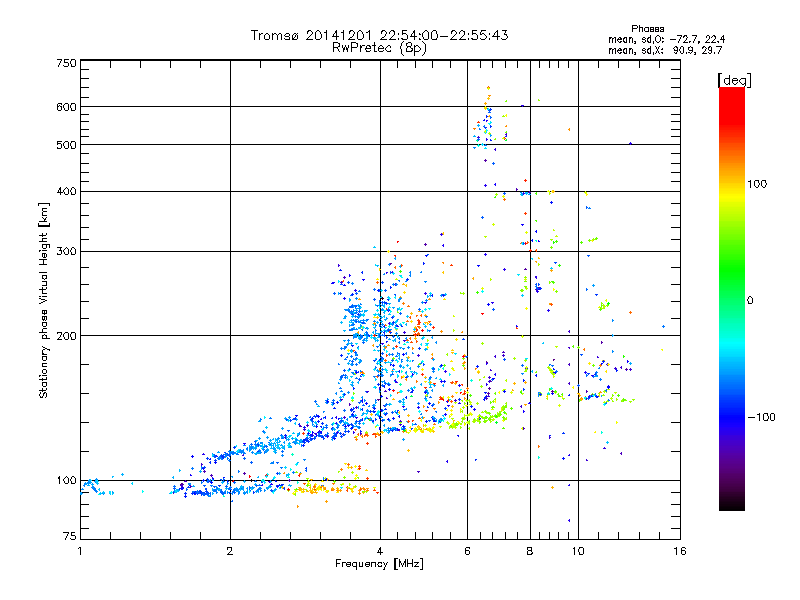Viewport: 800px width, 600px height.
Task: Click the x-axis tick label "4"
Action: (380, 551)
